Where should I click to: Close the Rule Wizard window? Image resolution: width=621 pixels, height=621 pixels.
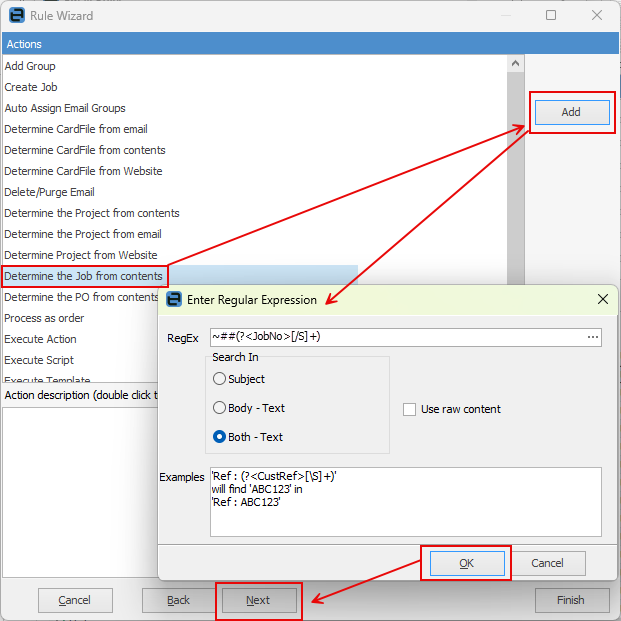pyautogui.click(x=596, y=15)
